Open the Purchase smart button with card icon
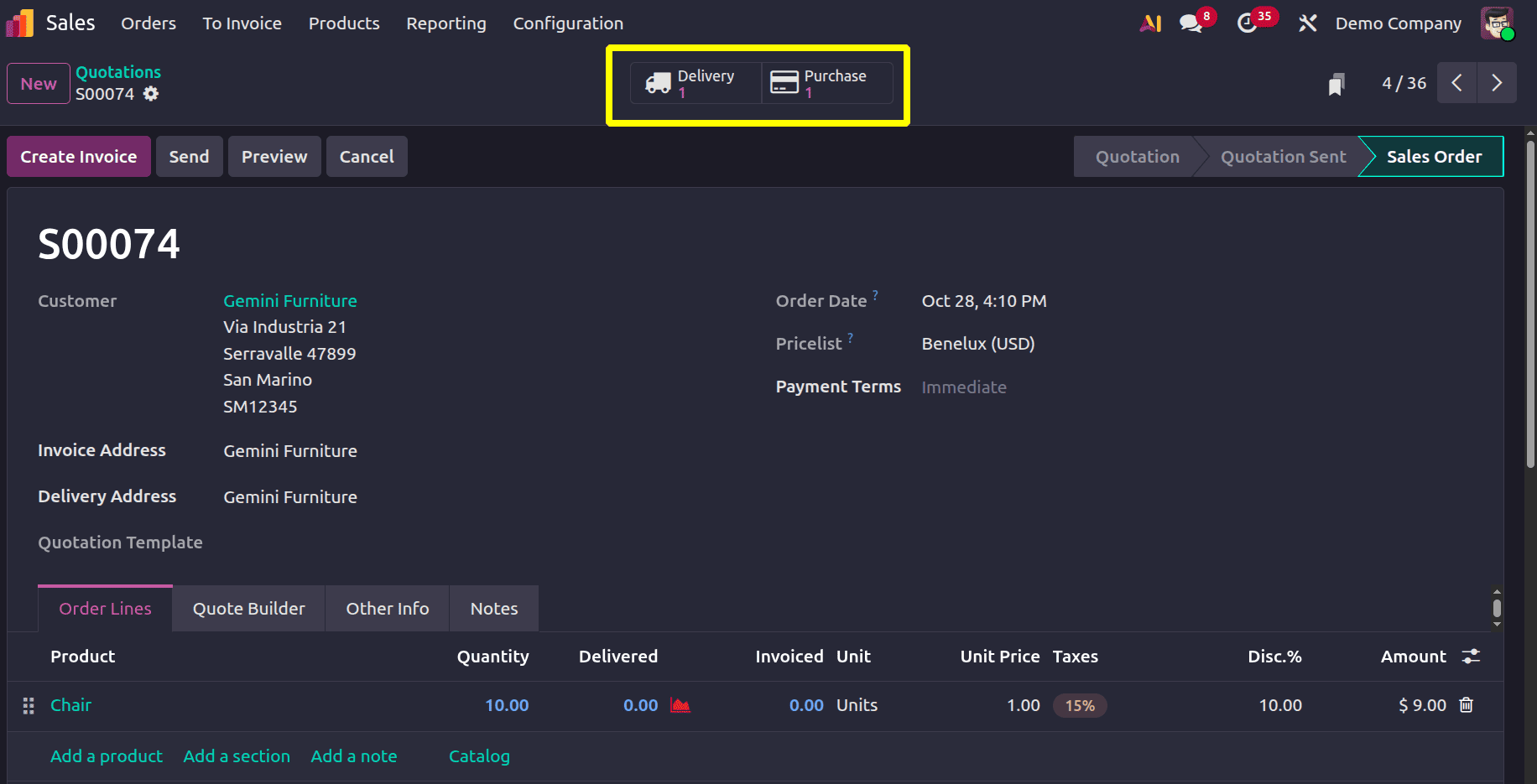Viewport: 1537px width, 784px height. point(826,83)
